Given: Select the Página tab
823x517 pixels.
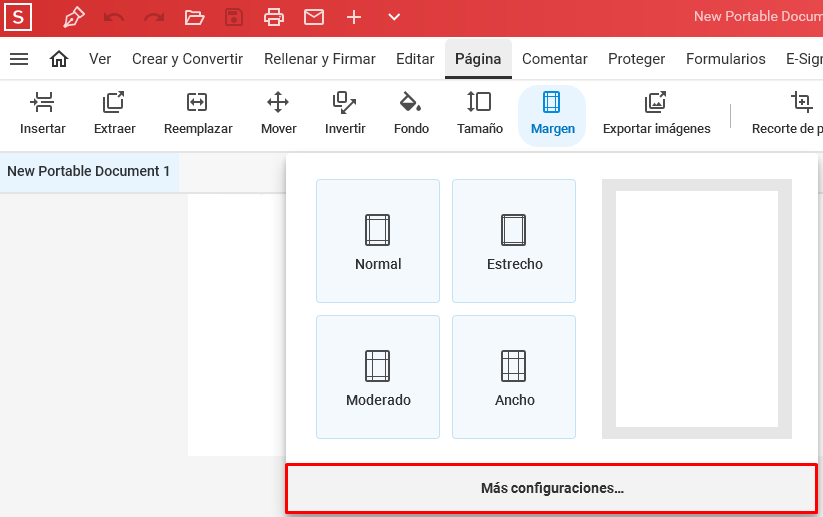Looking at the screenshot, I should [478, 59].
